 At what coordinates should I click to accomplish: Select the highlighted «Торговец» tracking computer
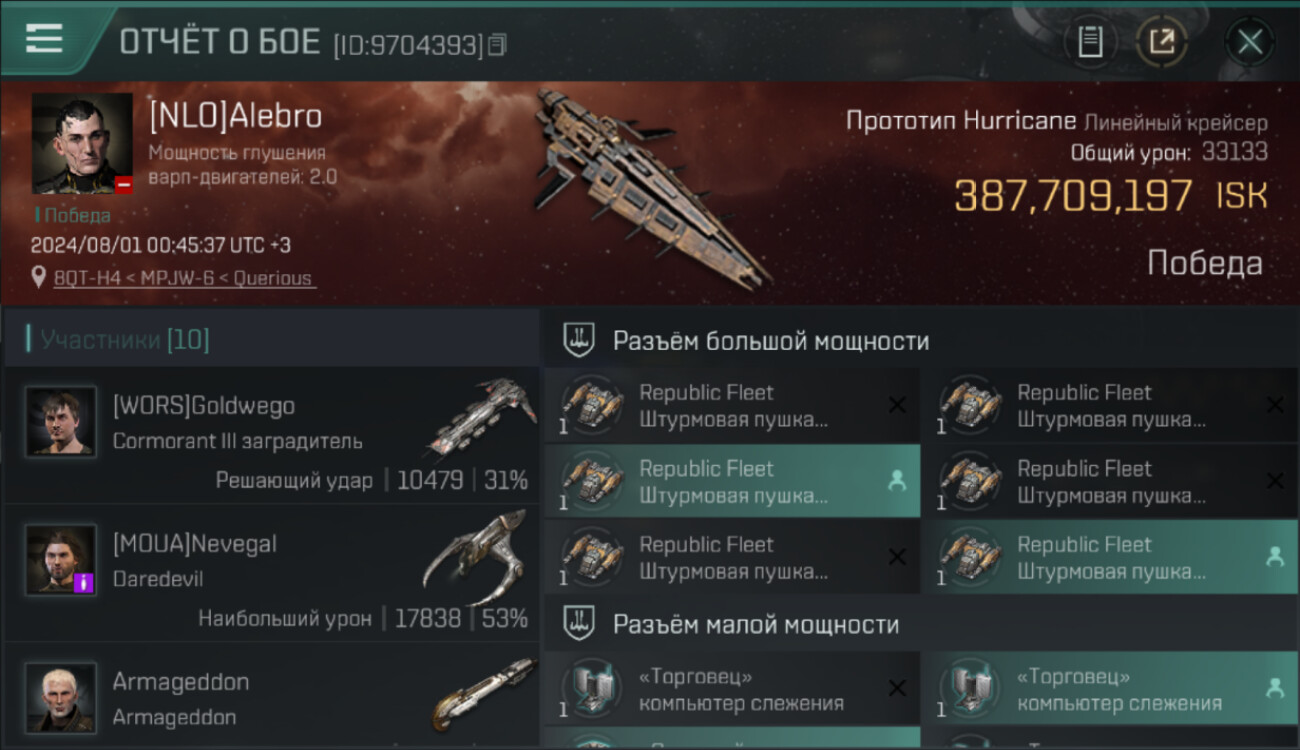[x=1110, y=689]
